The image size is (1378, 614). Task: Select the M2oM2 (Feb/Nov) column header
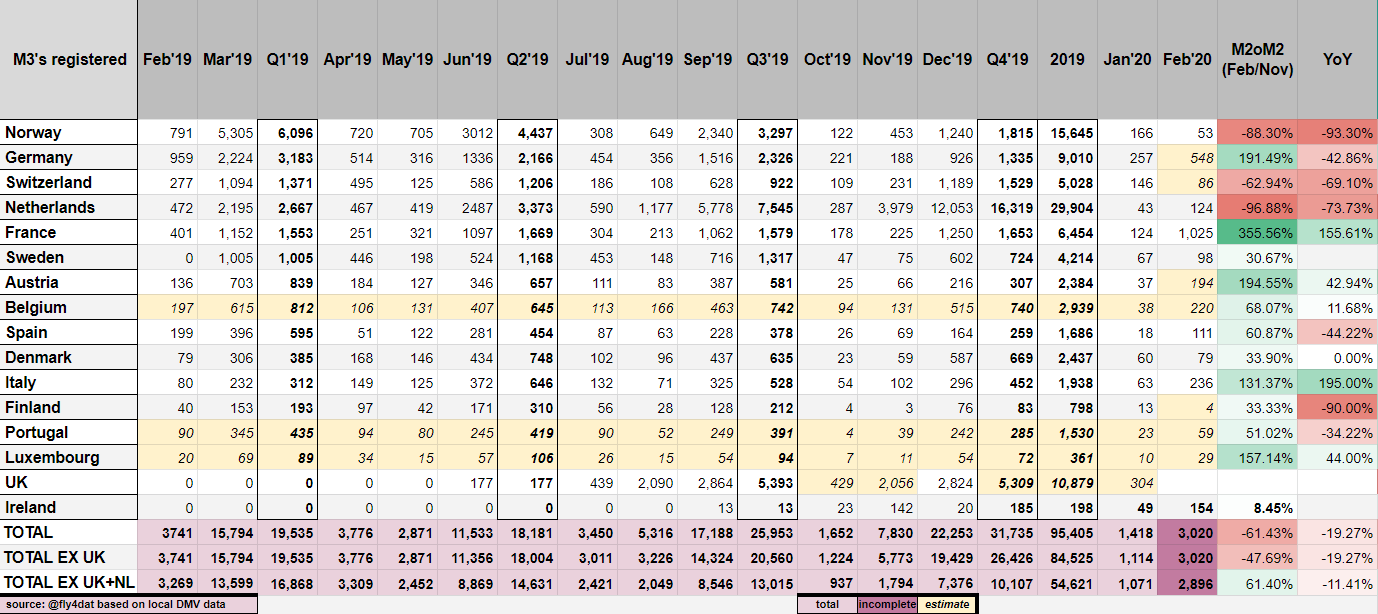[x=1258, y=59]
